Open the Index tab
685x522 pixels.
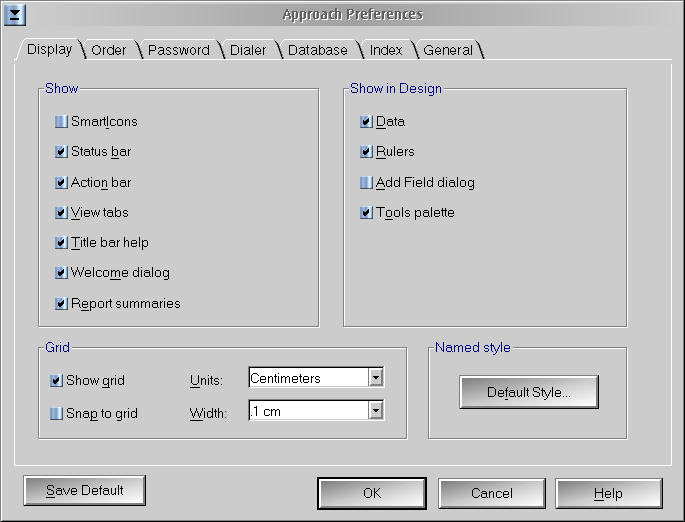pyautogui.click(x=386, y=50)
